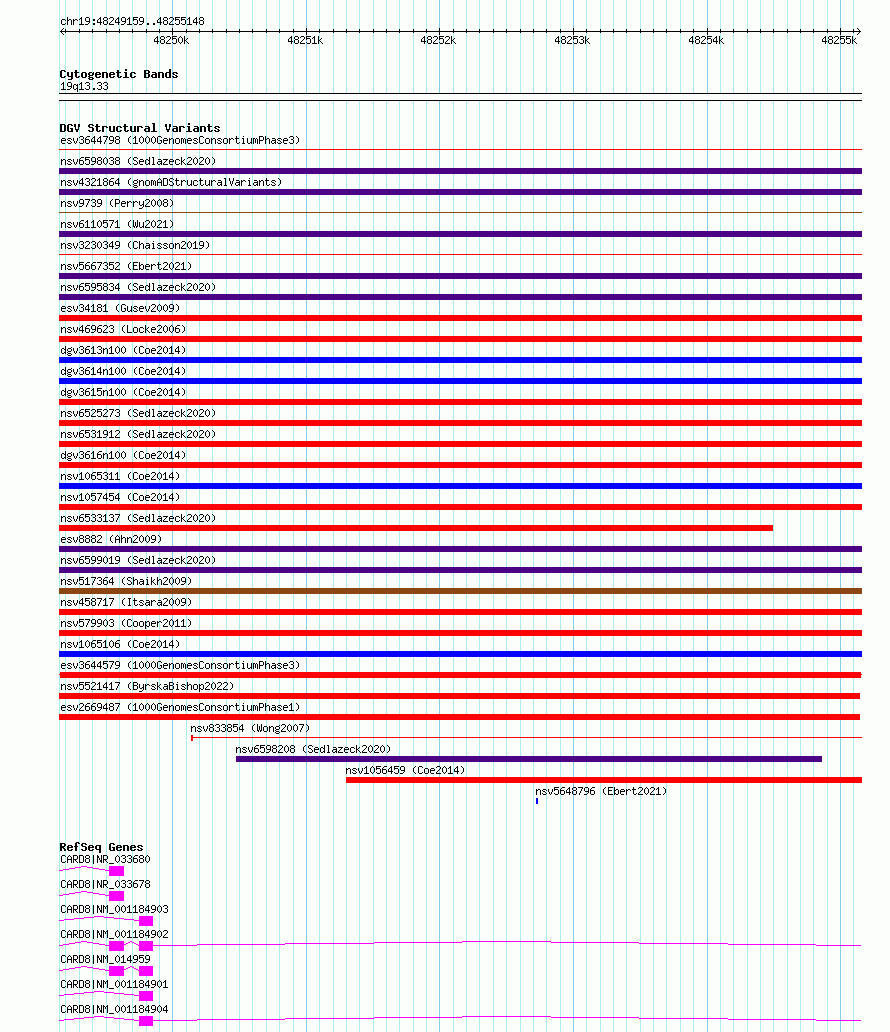
Task: Select nsv1065311 (Coe2014) label
Action: pyautogui.click(x=120, y=477)
